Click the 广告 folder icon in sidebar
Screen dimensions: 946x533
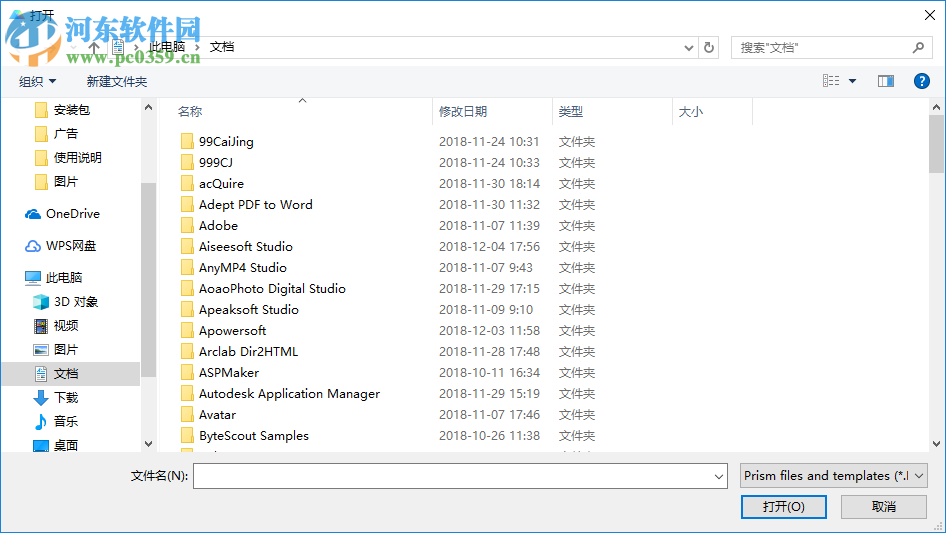[x=41, y=133]
